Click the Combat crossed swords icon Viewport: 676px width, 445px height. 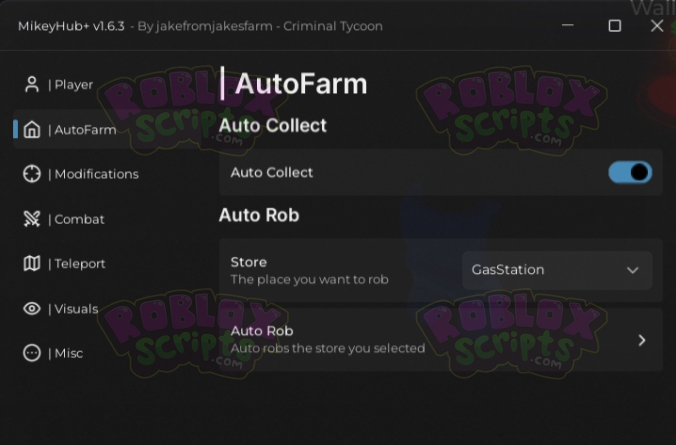(32, 219)
